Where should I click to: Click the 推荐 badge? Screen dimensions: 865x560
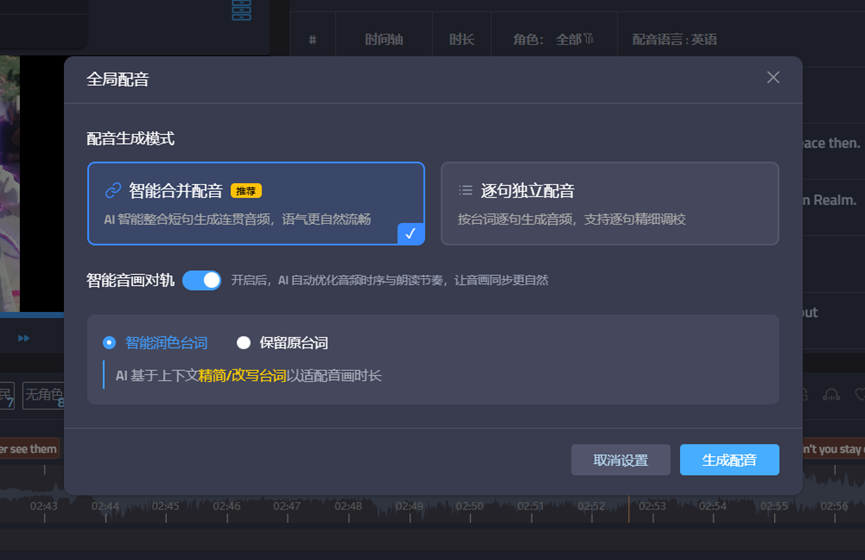click(246, 191)
